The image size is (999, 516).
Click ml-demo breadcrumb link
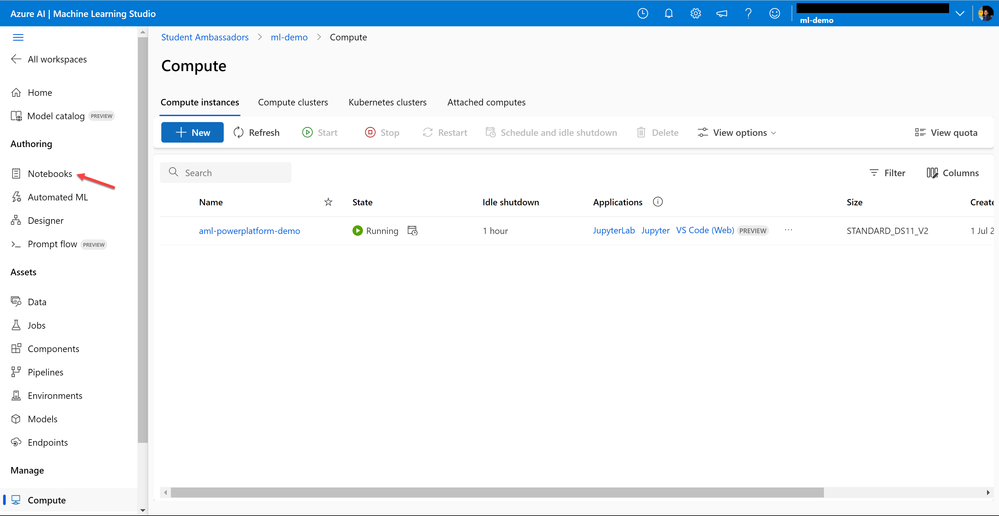point(289,38)
